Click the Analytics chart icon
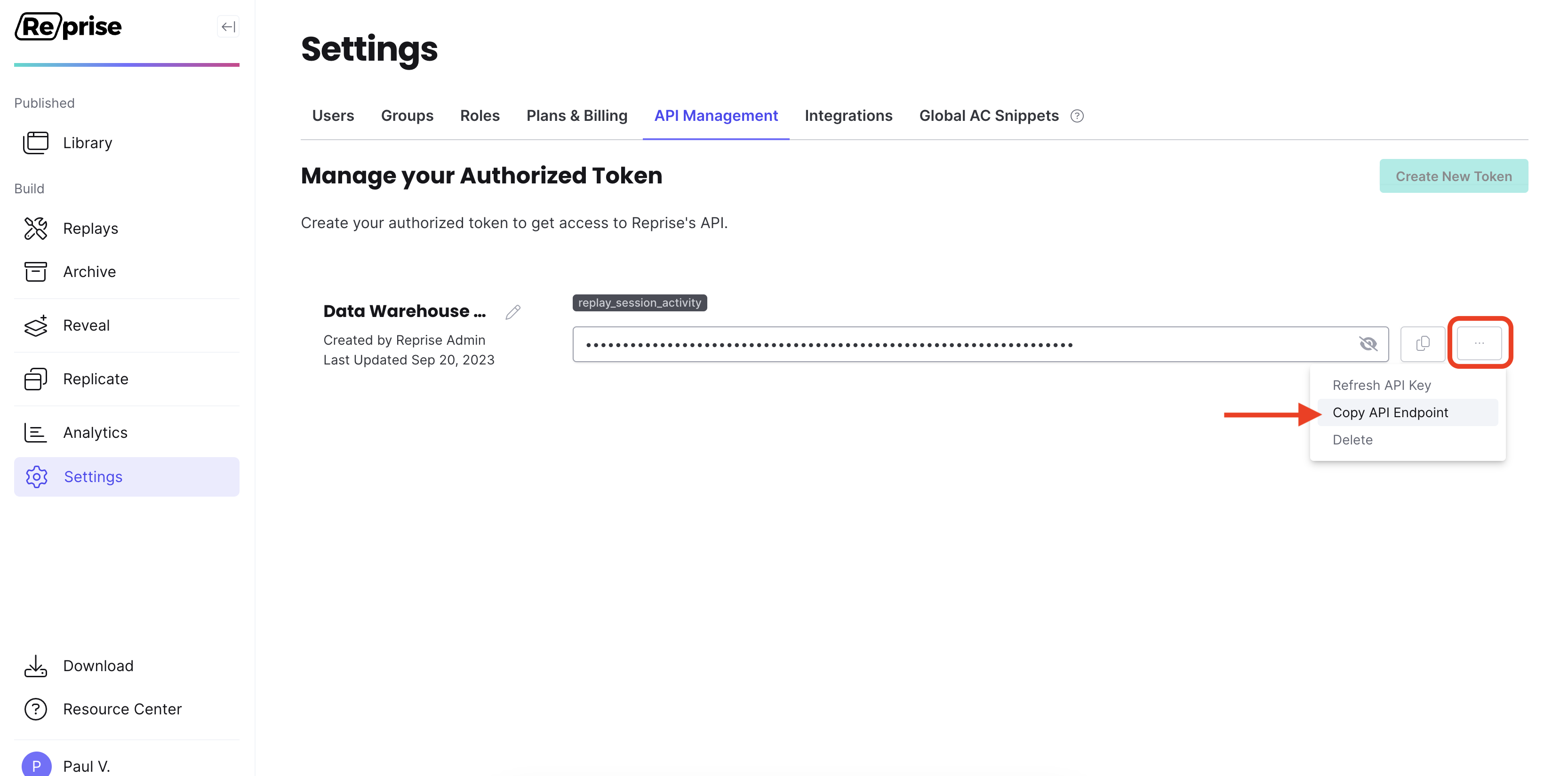The image size is (1568, 776). pos(35,432)
